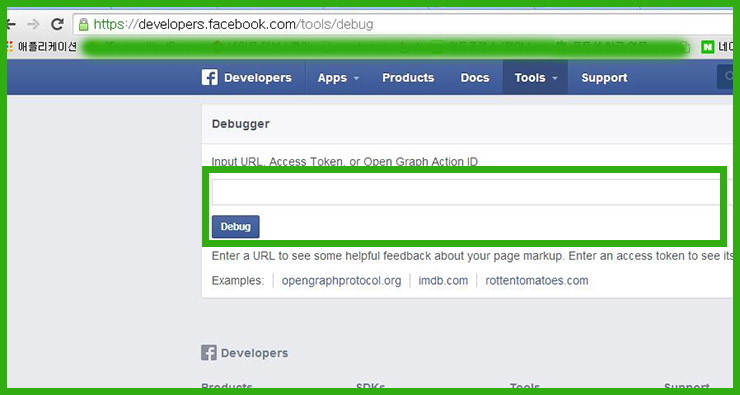Click the 'Input URL, Access Token' label
The height and width of the screenshot is (395, 740).
345,161
